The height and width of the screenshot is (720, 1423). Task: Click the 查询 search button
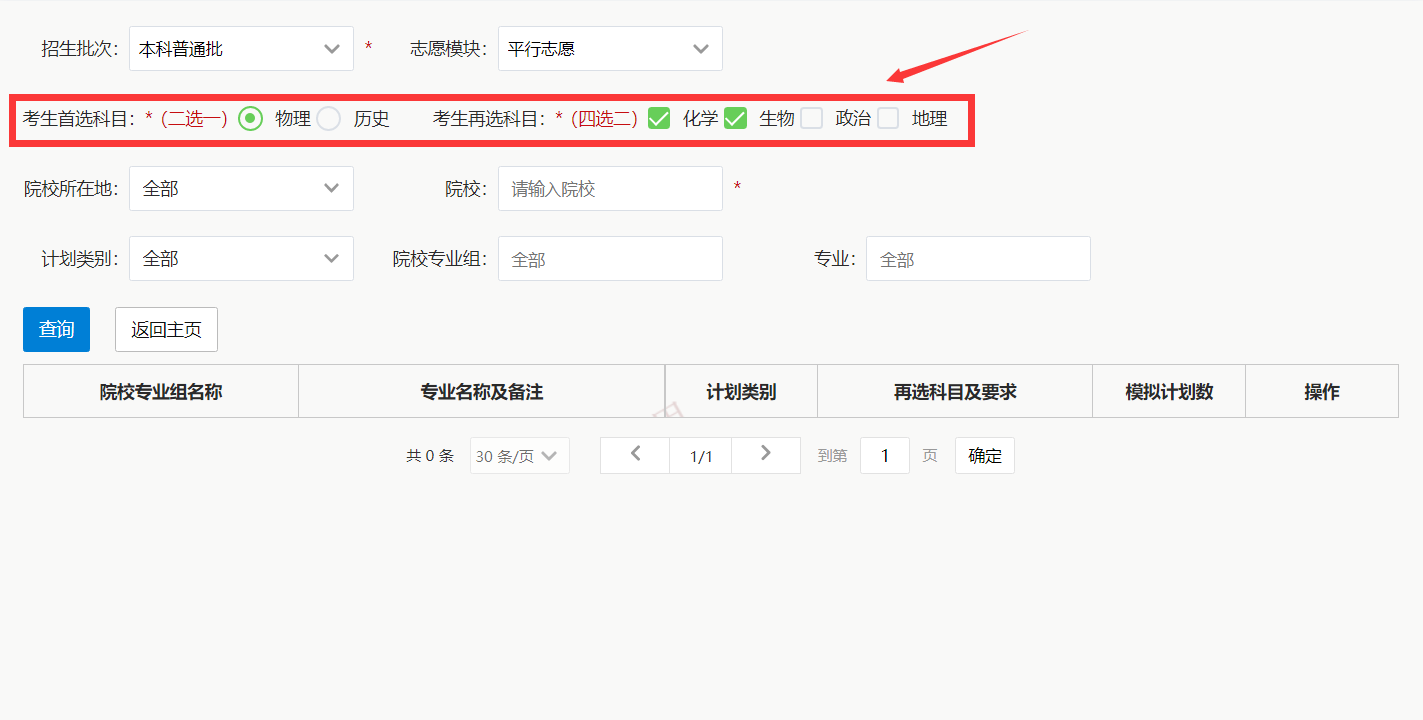[x=56, y=329]
